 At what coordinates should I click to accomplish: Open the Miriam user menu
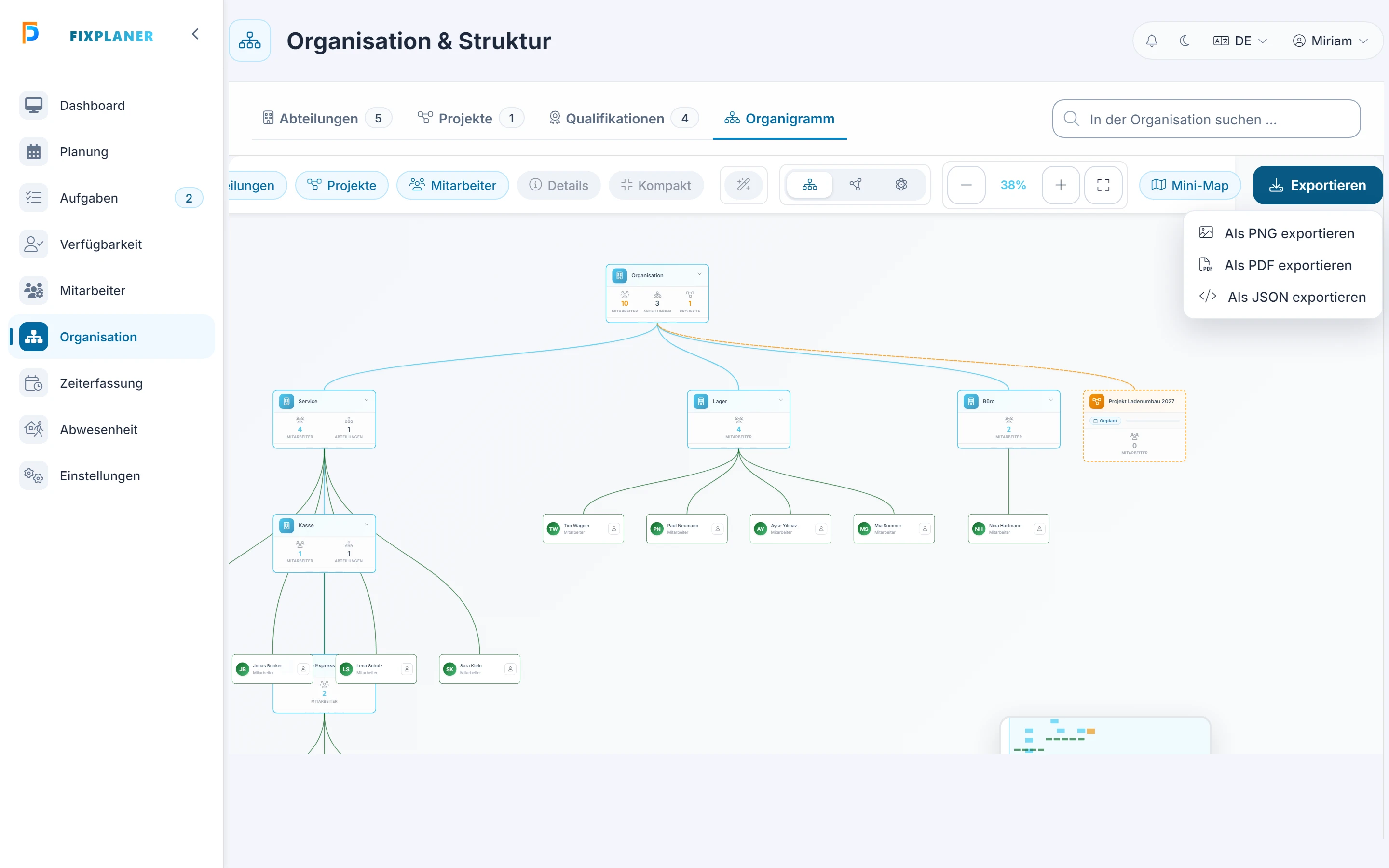[1330, 41]
